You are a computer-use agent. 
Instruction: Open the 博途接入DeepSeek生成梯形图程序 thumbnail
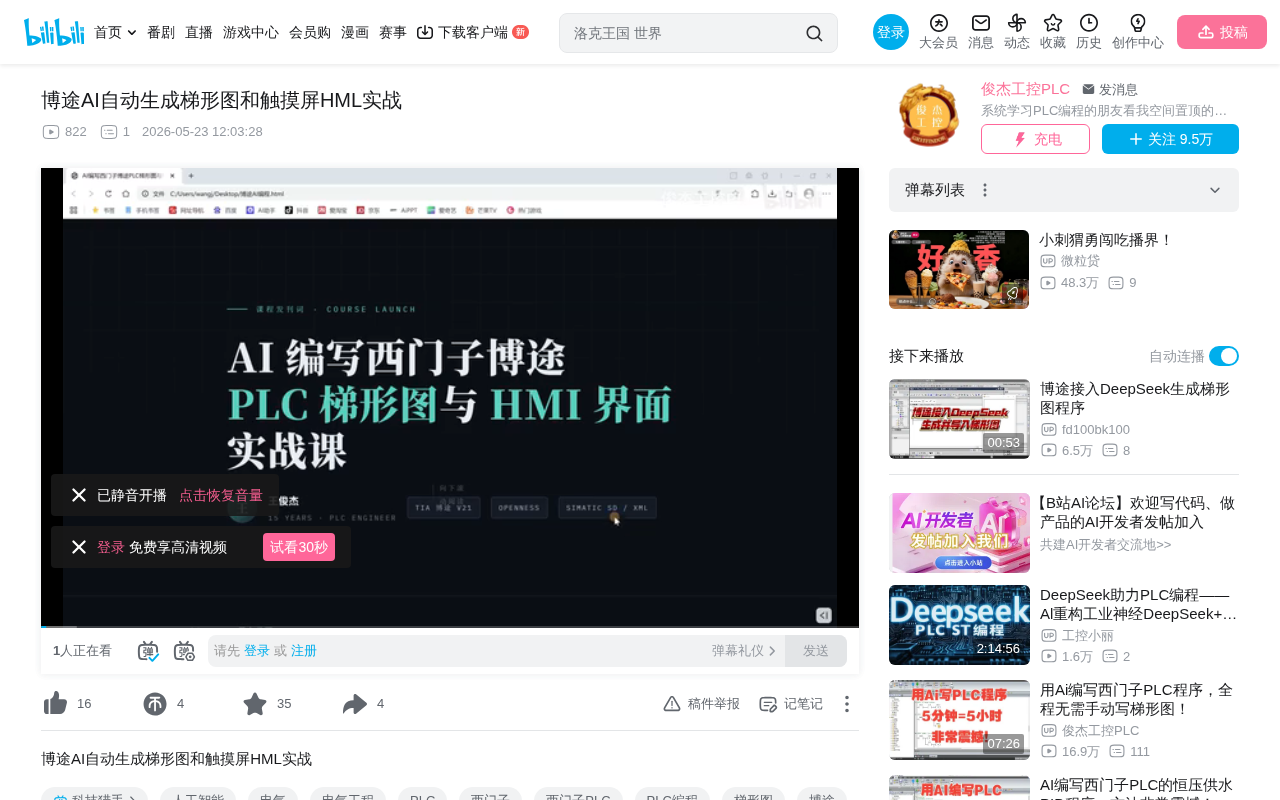point(959,419)
